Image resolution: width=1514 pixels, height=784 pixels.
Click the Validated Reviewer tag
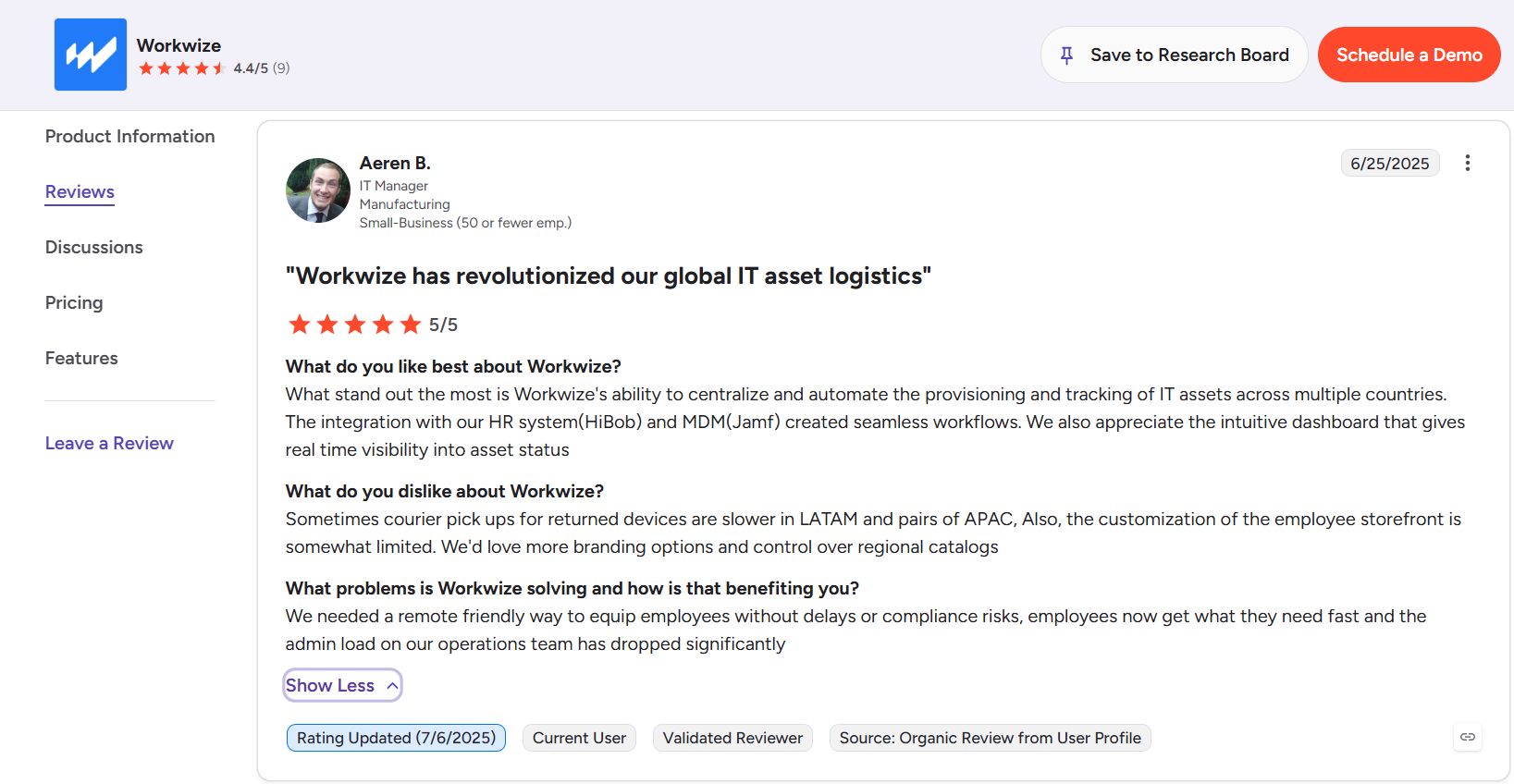pyautogui.click(x=732, y=738)
